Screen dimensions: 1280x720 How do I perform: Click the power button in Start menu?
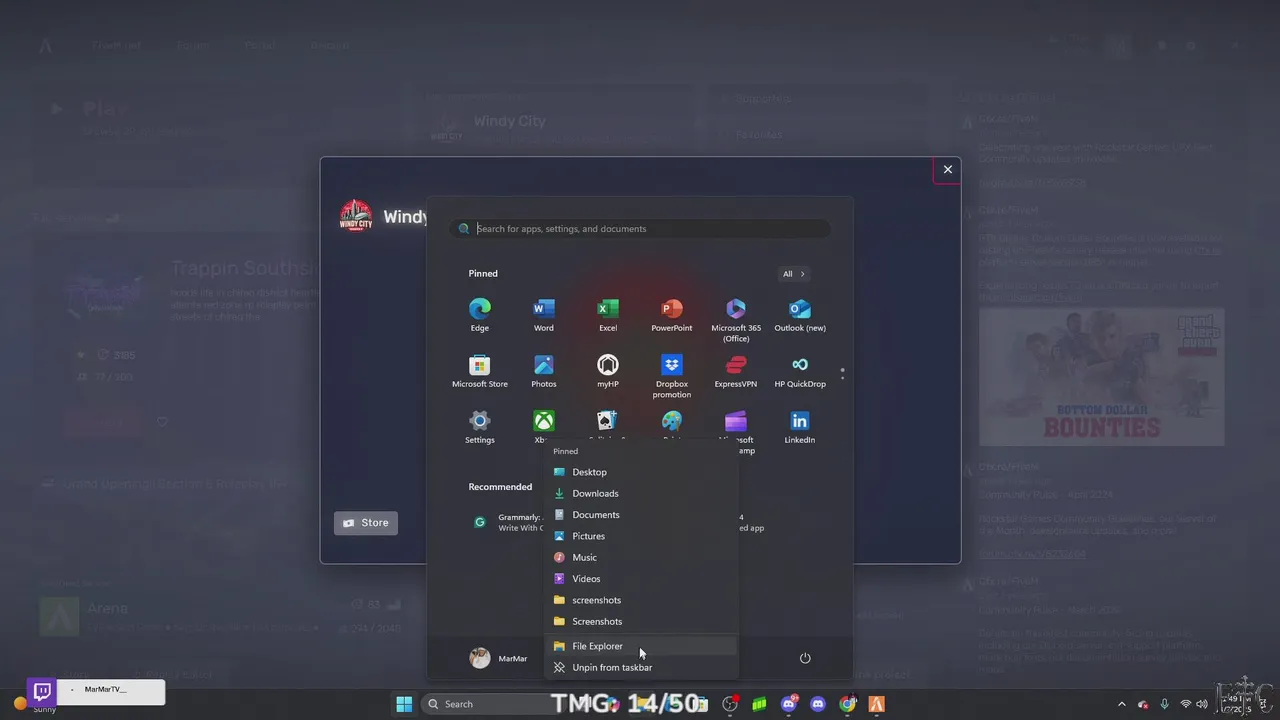pos(805,658)
